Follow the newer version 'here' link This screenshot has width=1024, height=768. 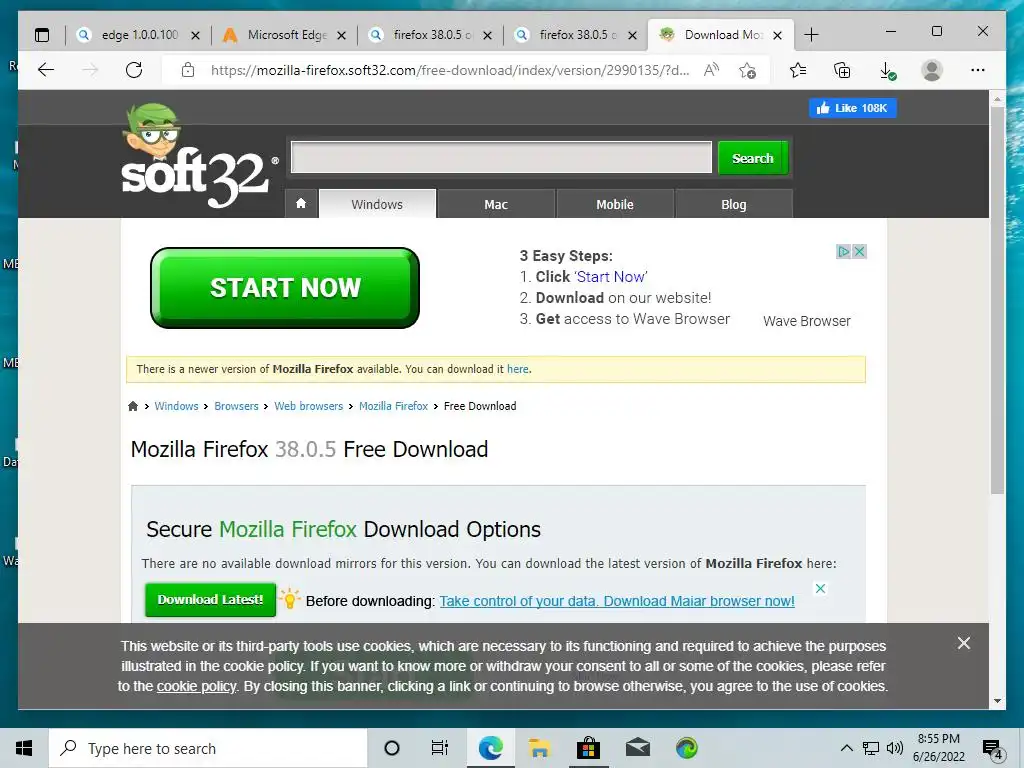(x=518, y=369)
